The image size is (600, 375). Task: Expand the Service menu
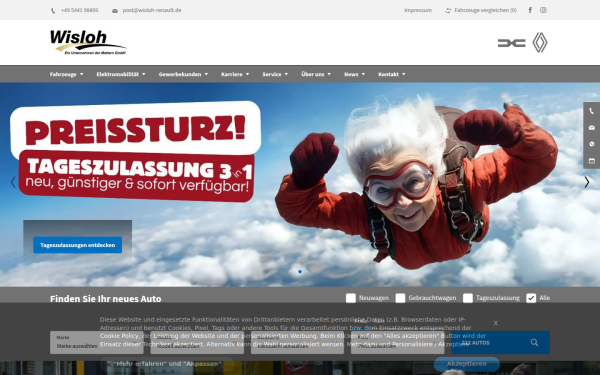(x=275, y=74)
